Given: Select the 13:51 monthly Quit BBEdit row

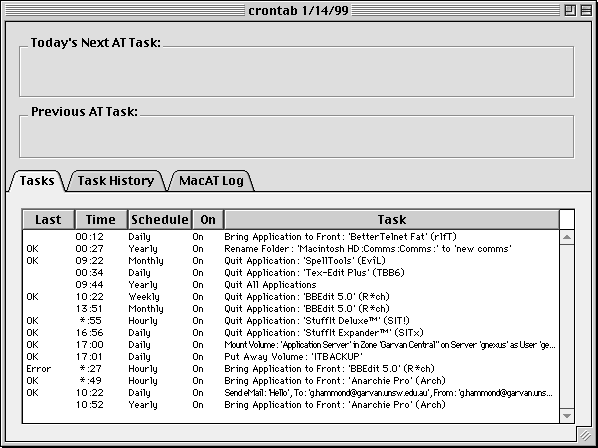Looking at the screenshot, I should pyautogui.click(x=291, y=309).
